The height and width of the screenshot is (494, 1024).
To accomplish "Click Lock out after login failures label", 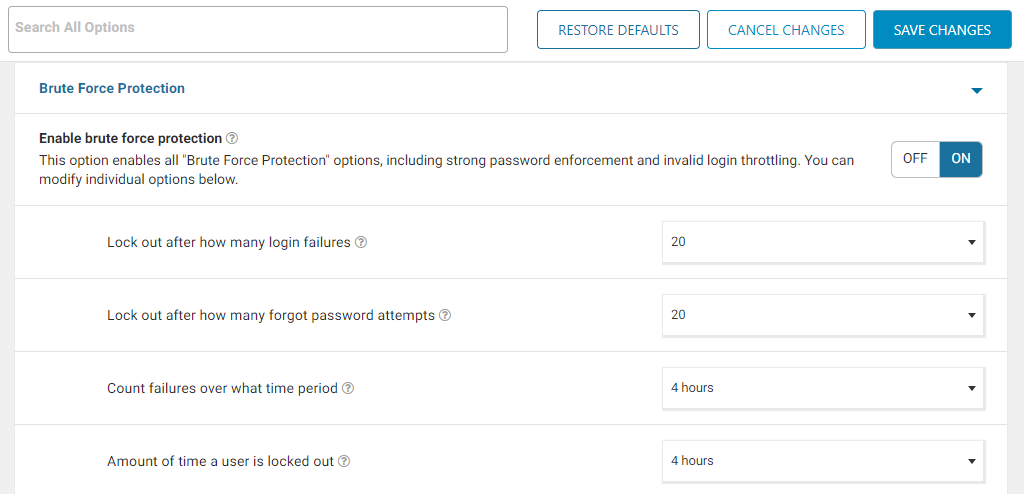I will click(229, 242).
